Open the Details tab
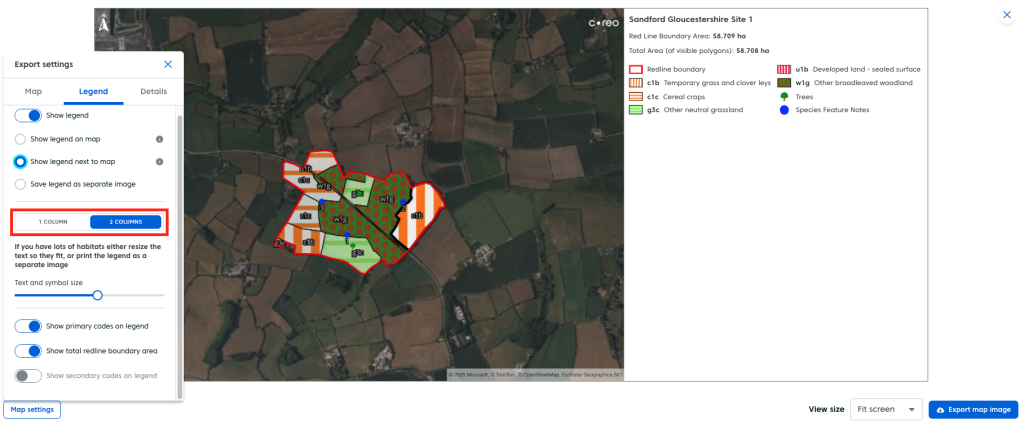This screenshot has width=1024, height=426. point(153,91)
